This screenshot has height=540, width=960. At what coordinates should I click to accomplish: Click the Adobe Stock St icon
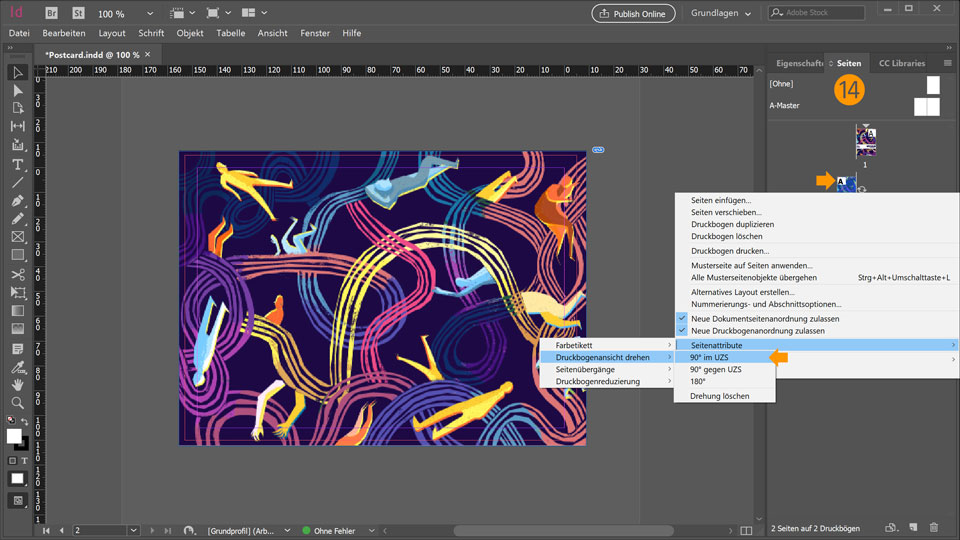(x=77, y=14)
